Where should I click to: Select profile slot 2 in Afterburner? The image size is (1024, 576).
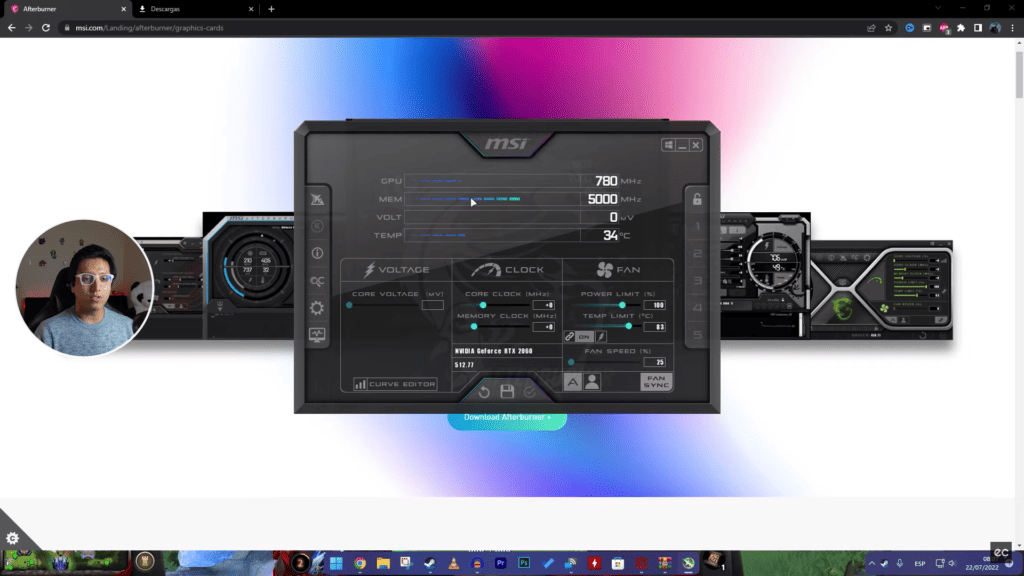point(697,253)
